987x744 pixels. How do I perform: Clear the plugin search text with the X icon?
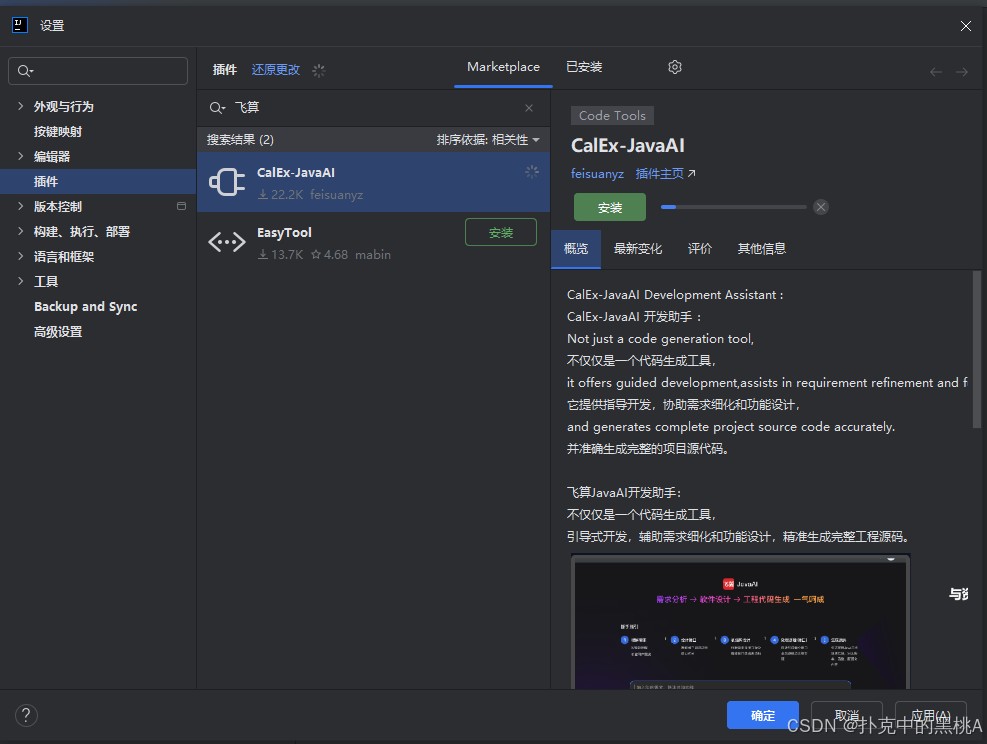(x=529, y=108)
